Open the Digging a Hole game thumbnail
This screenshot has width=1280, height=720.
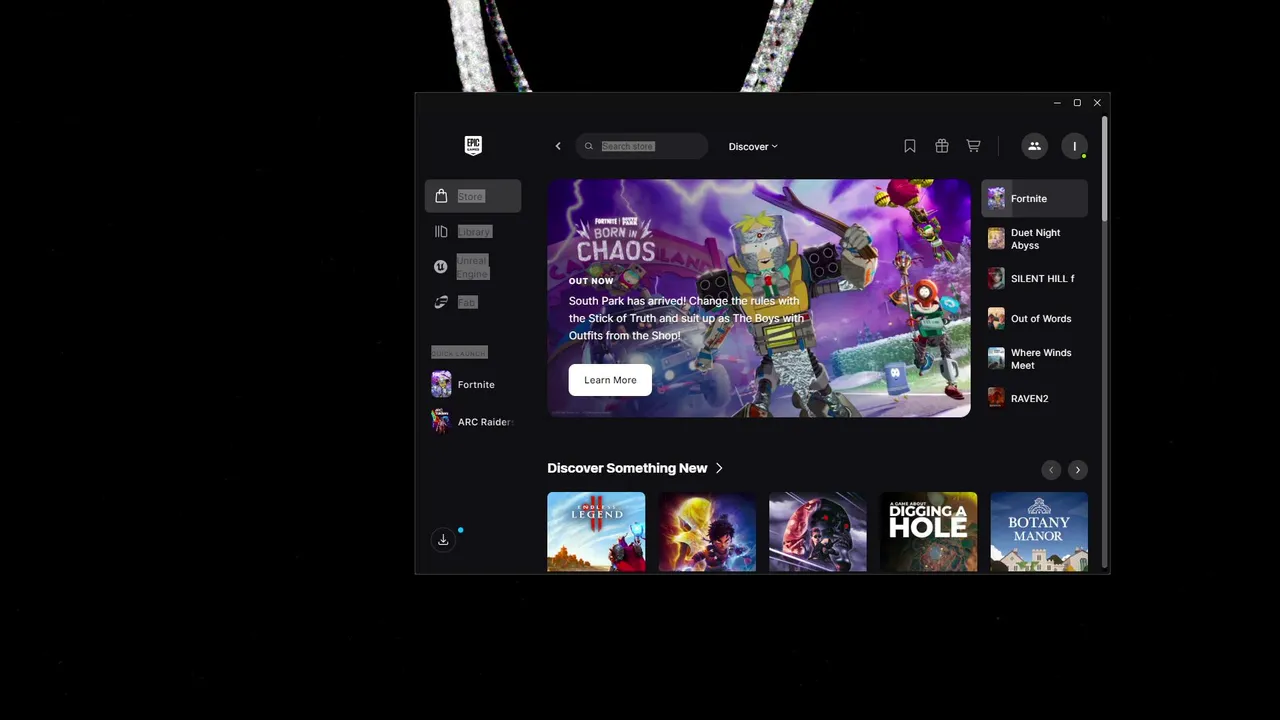(x=928, y=532)
